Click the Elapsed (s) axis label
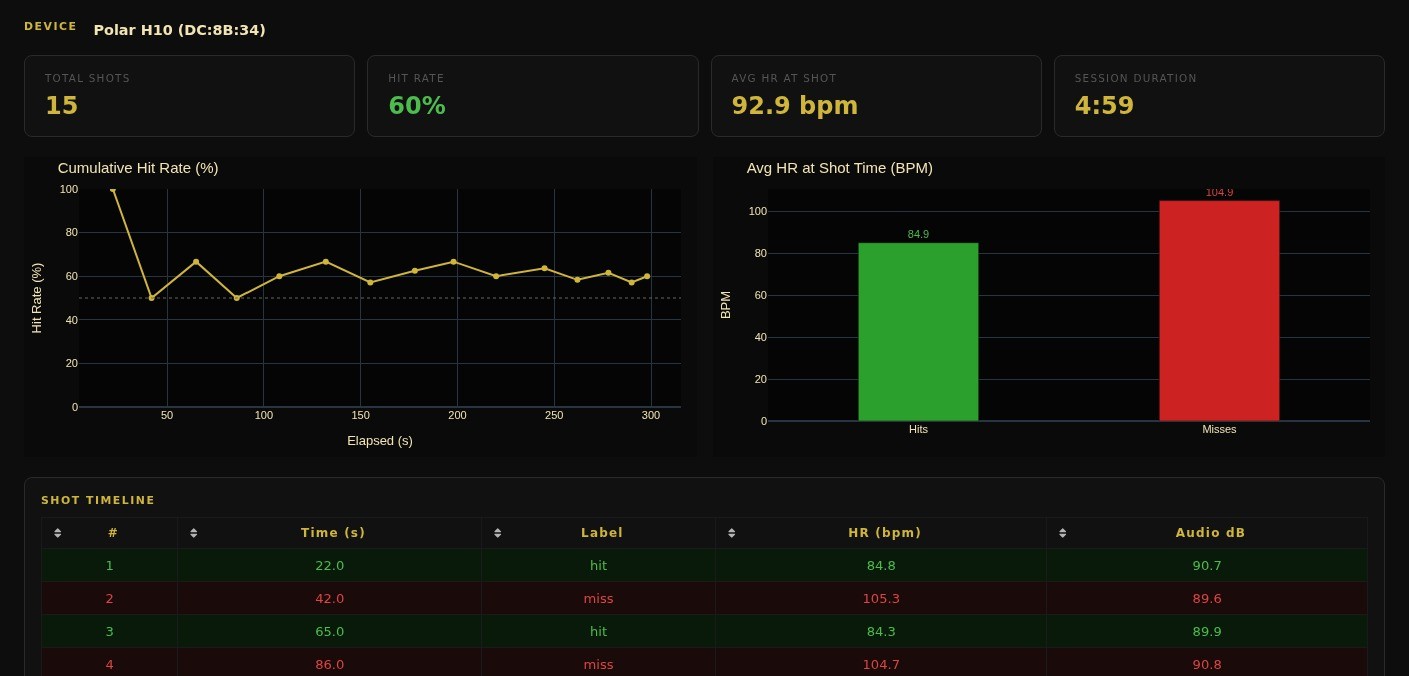 pos(380,440)
